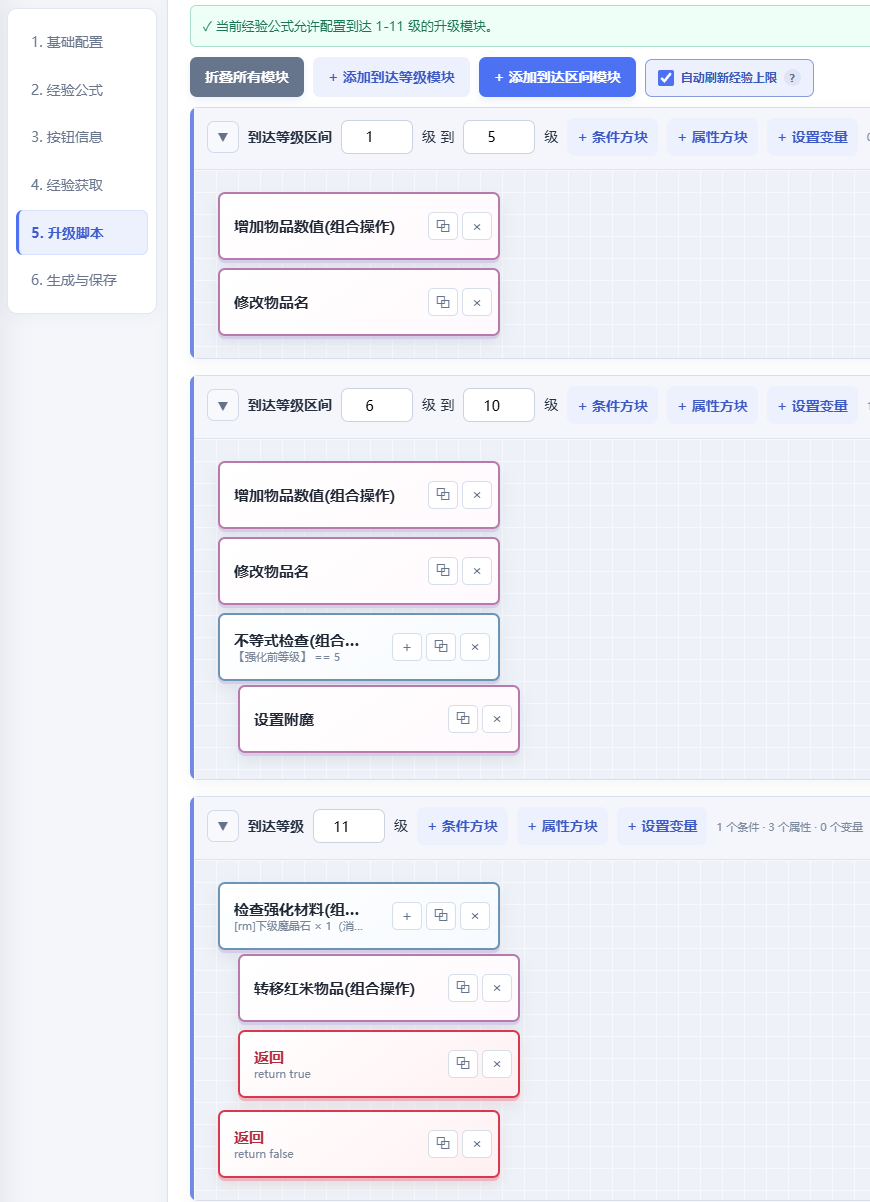870x1202 pixels.
Task: Focus end level field showing 10
Action: pos(499,405)
